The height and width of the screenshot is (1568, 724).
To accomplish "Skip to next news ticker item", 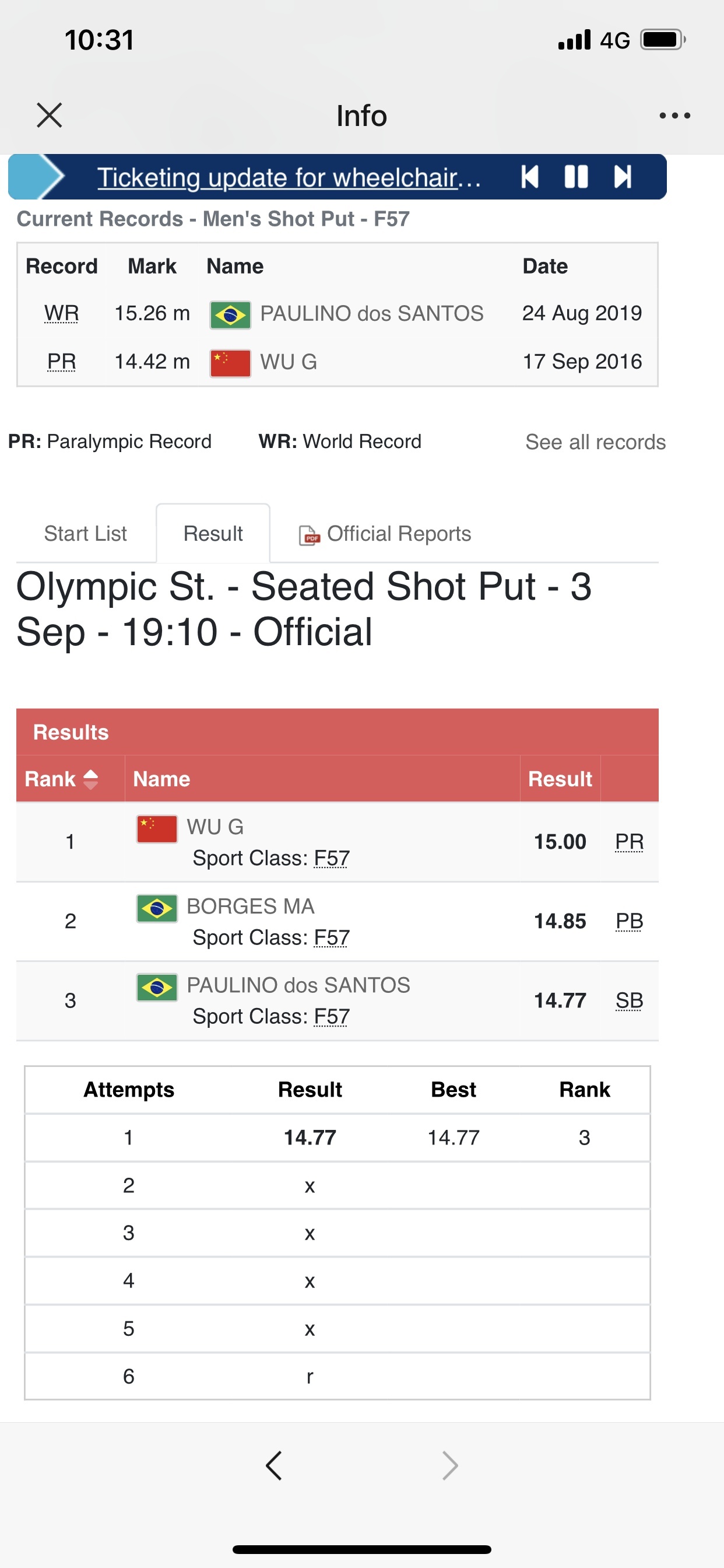I will [x=623, y=177].
